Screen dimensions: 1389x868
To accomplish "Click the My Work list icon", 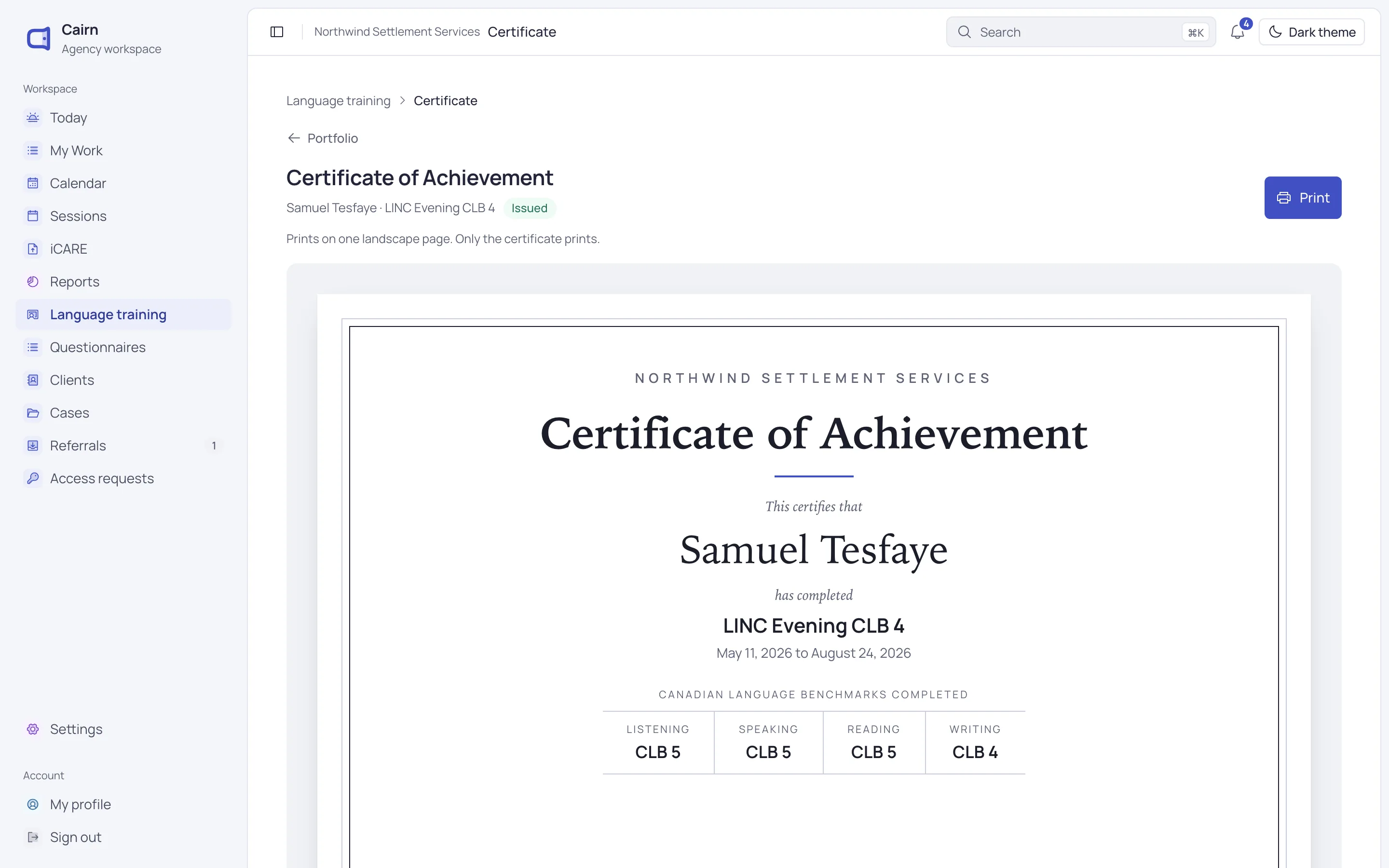I will [x=33, y=150].
